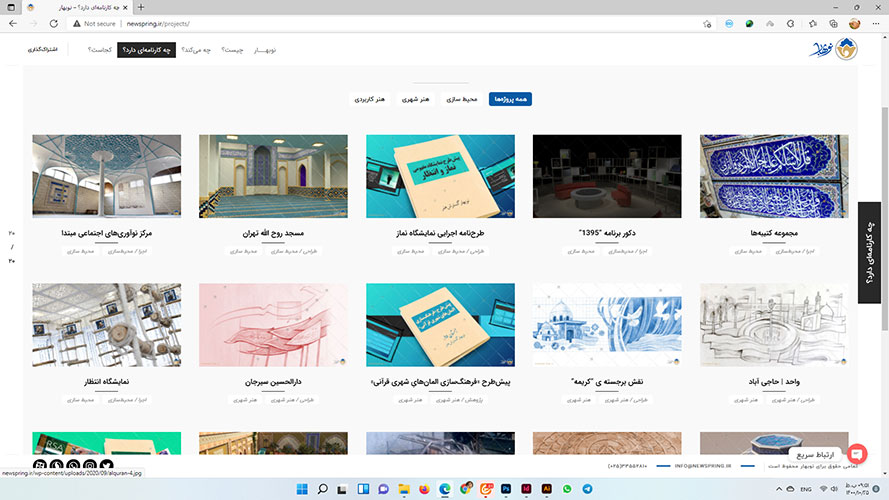889x500 pixels.
Task: Click the address bar URL field
Action: pos(386,24)
